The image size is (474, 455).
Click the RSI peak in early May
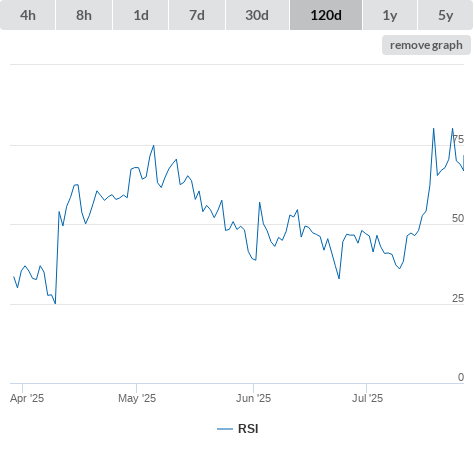tap(153, 146)
